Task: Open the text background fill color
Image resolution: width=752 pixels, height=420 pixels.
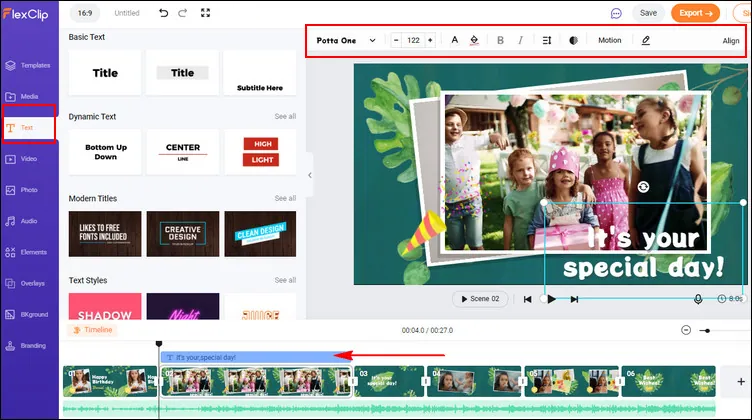Action: [x=474, y=40]
